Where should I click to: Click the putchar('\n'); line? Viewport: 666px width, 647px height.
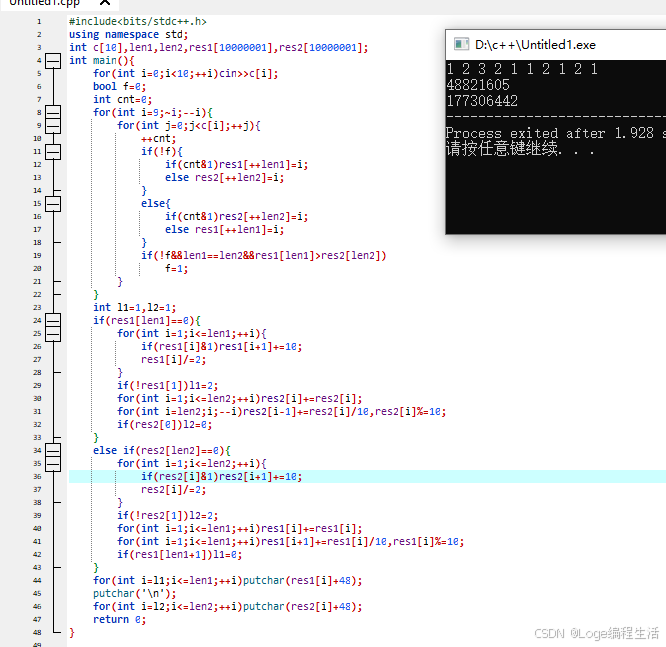pos(135,593)
